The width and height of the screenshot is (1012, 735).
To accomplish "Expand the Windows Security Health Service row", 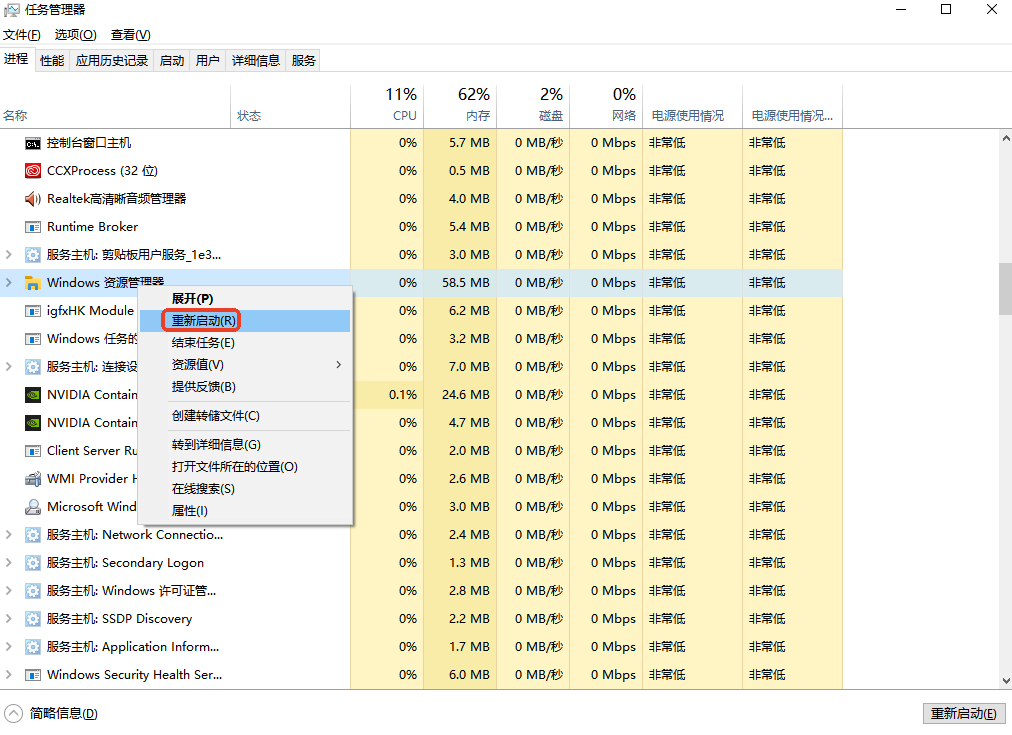I will click(8, 675).
